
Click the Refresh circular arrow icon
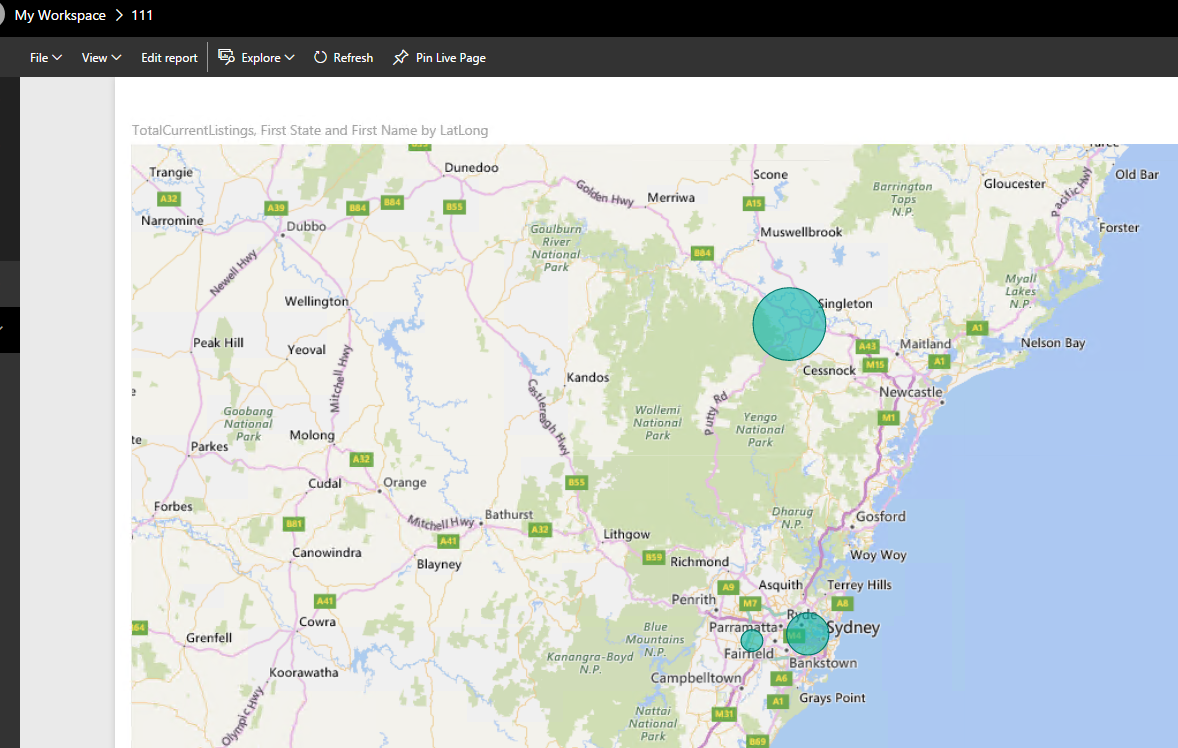[321, 57]
